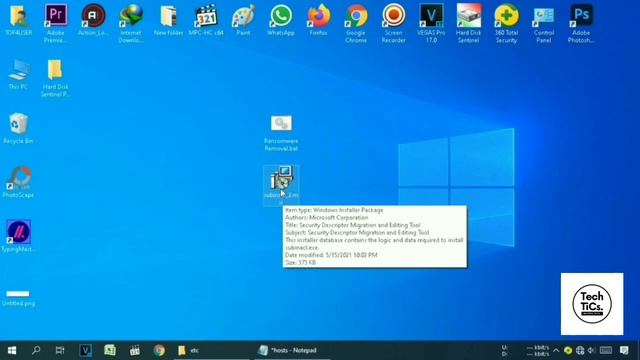Select the This PC desktop icon
Image resolution: width=640 pixels, height=360 pixels.
(18, 74)
